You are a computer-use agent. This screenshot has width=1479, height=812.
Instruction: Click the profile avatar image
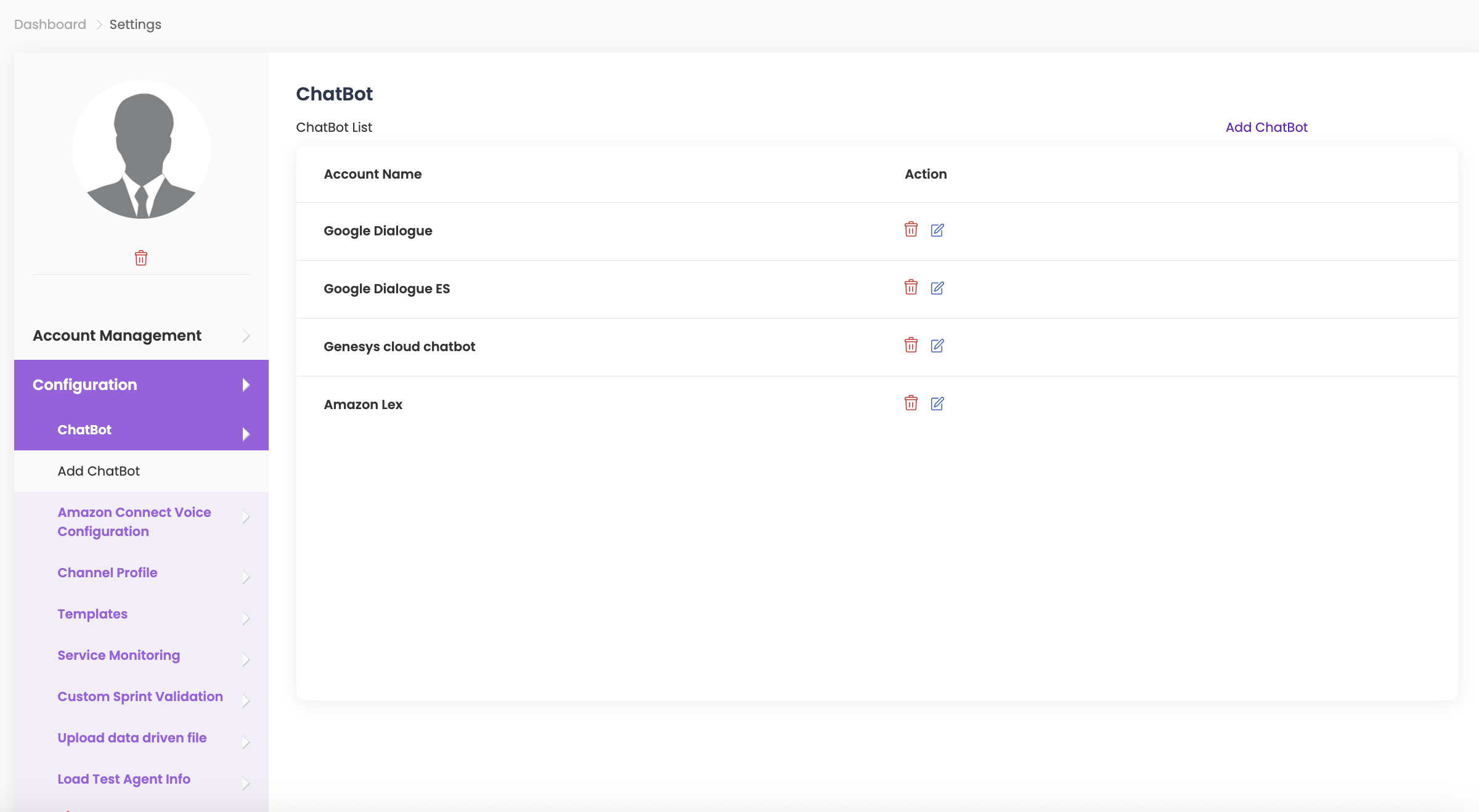pos(141,150)
